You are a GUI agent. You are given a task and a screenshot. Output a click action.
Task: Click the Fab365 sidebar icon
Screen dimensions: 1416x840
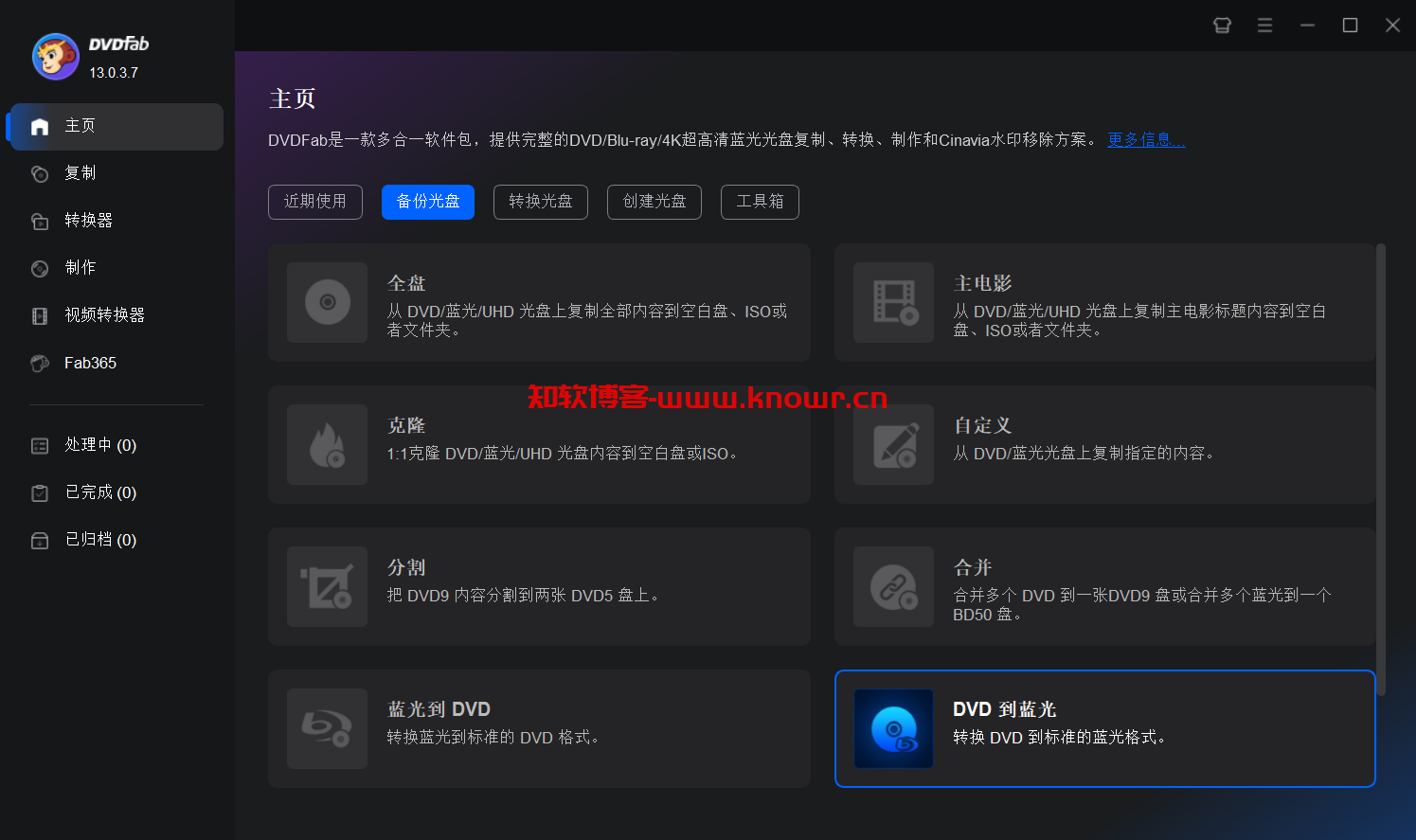click(40, 364)
